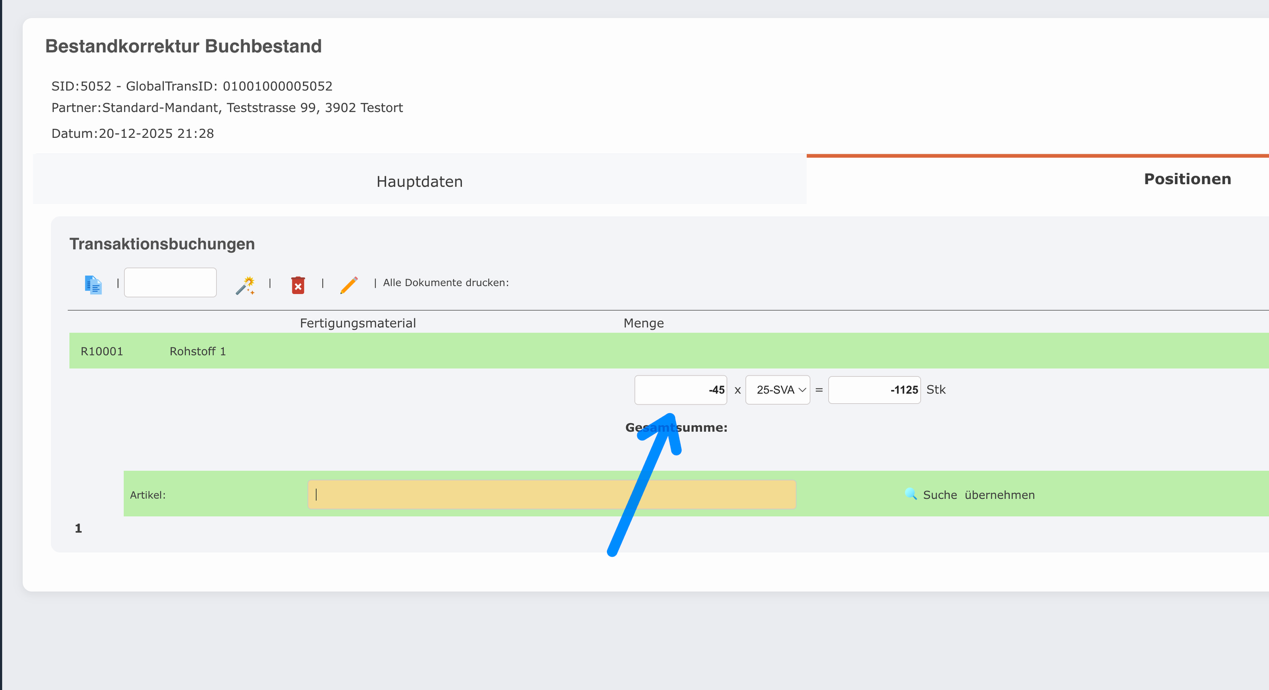The width and height of the screenshot is (1269, 690).
Task: Click the empty toolbar text box
Action: coord(170,283)
